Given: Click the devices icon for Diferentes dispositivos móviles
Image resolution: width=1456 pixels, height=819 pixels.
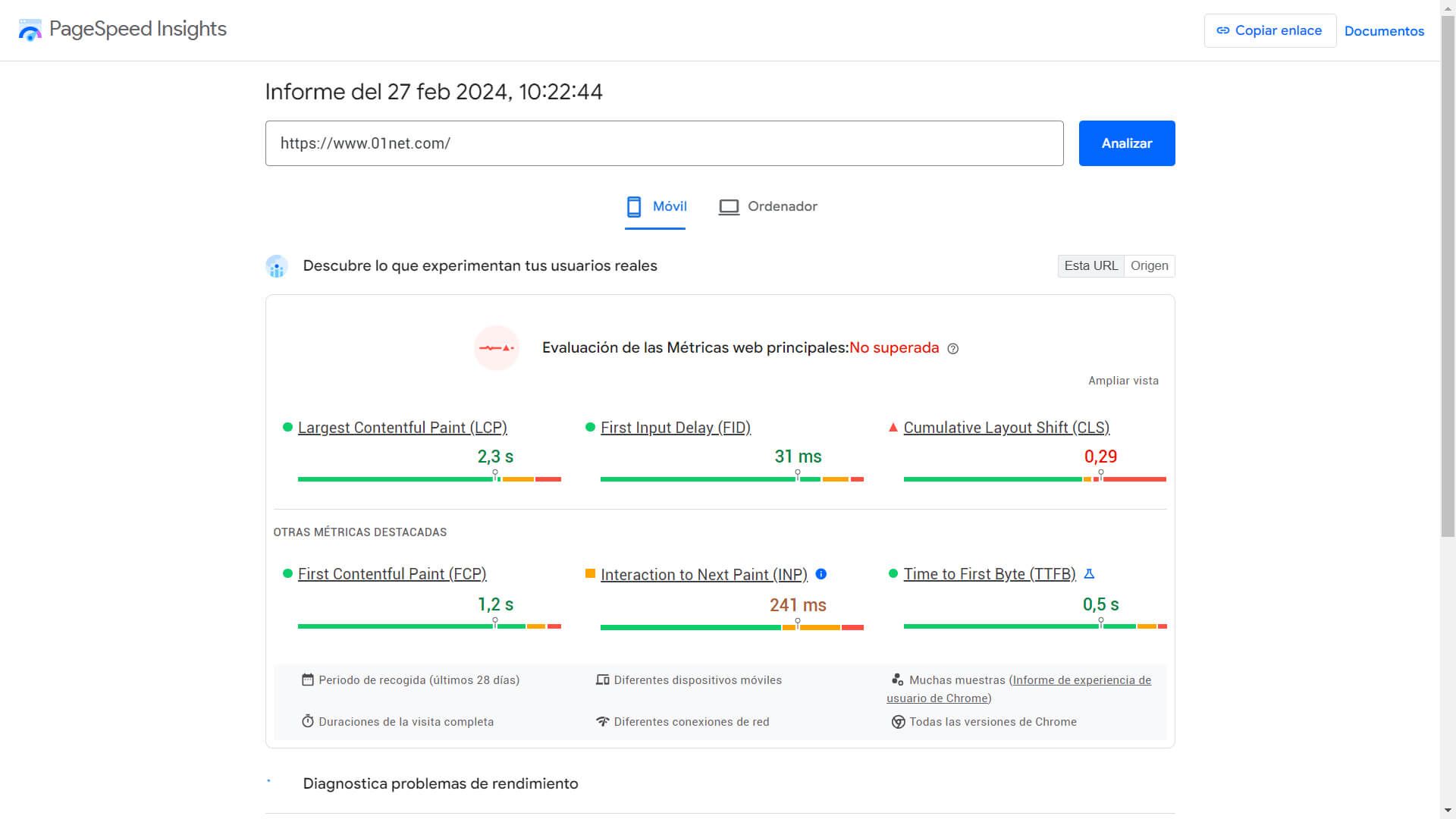Looking at the screenshot, I should (x=603, y=679).
